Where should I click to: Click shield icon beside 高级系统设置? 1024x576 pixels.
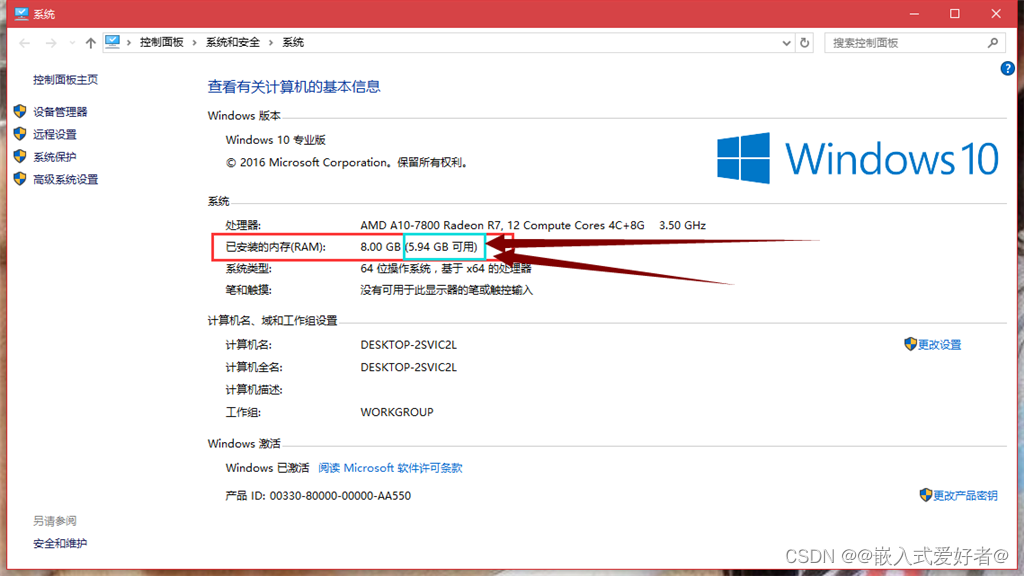pyautogui.click(x=20, y=179)
